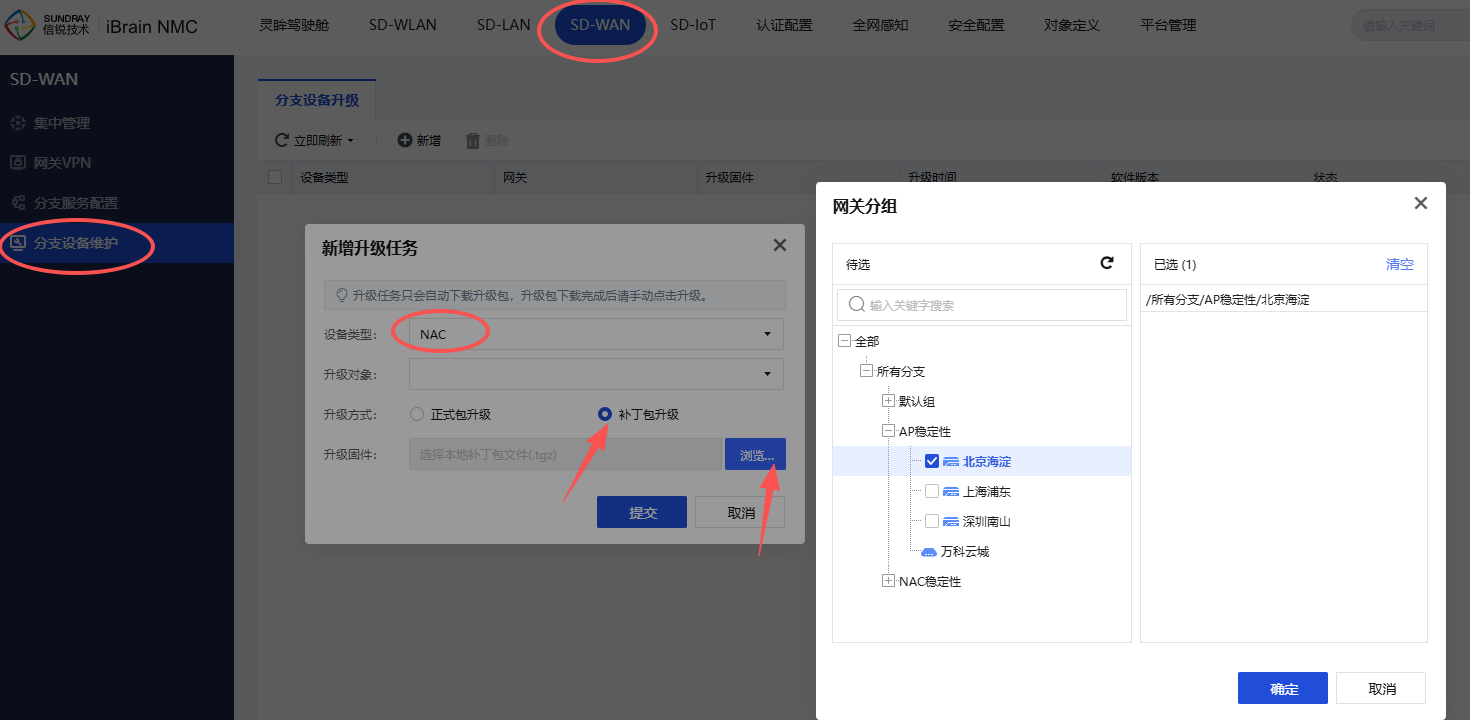This screenshot has width=1470, height=720.
Task: Expand the 默认组 tree node
Action: click(888, 401)
